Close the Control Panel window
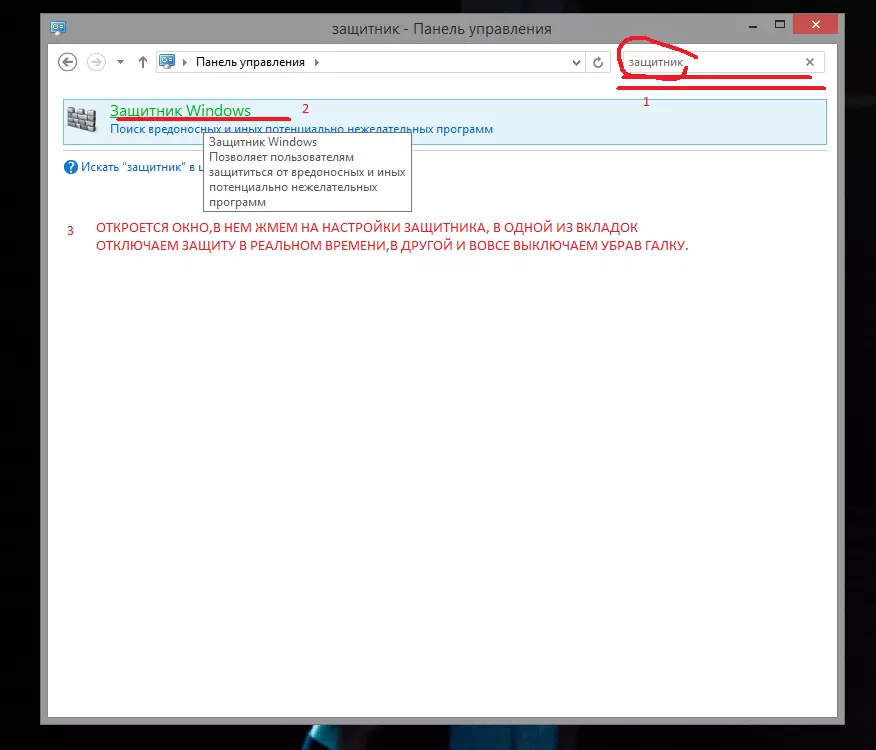The width and height of the screenshot is (876, 750). [x=816, y=25]
